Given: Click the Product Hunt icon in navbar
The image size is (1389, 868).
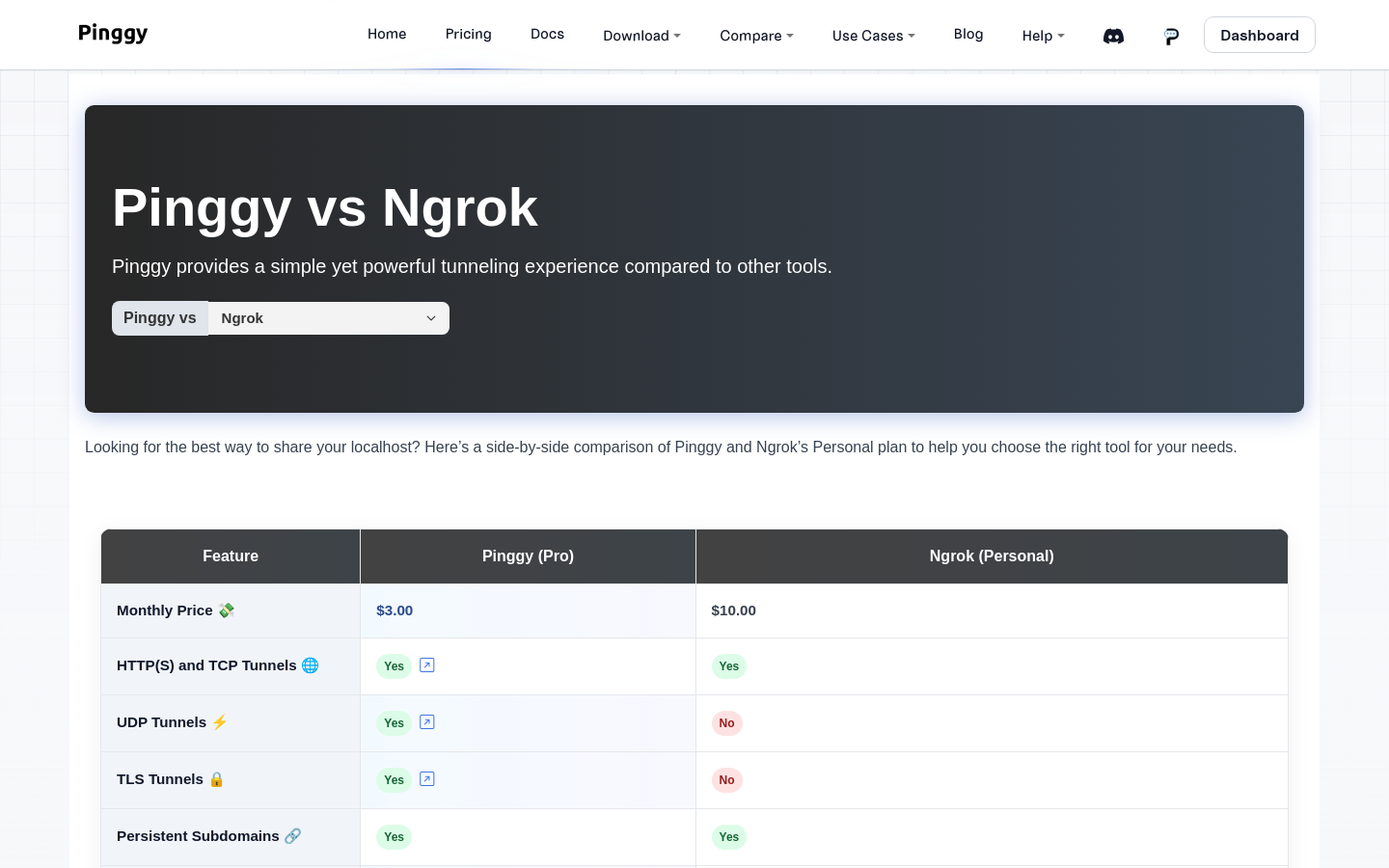Looking at the screenshot, I should pos(1171,36).
